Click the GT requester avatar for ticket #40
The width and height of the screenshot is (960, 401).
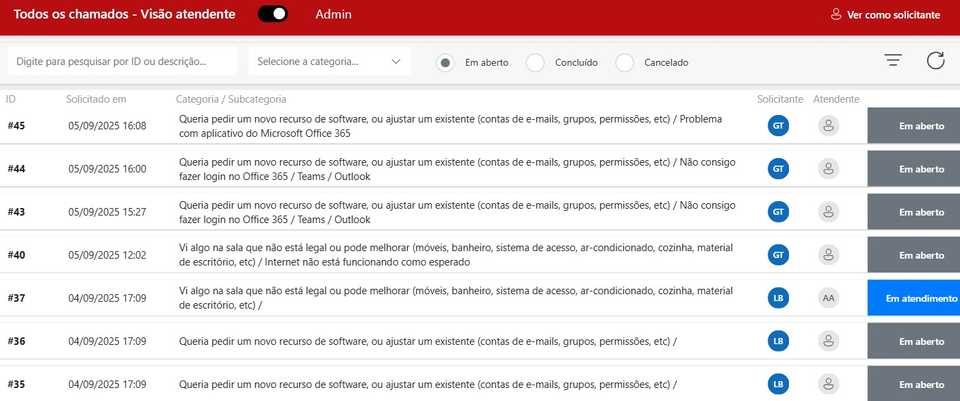778,255
